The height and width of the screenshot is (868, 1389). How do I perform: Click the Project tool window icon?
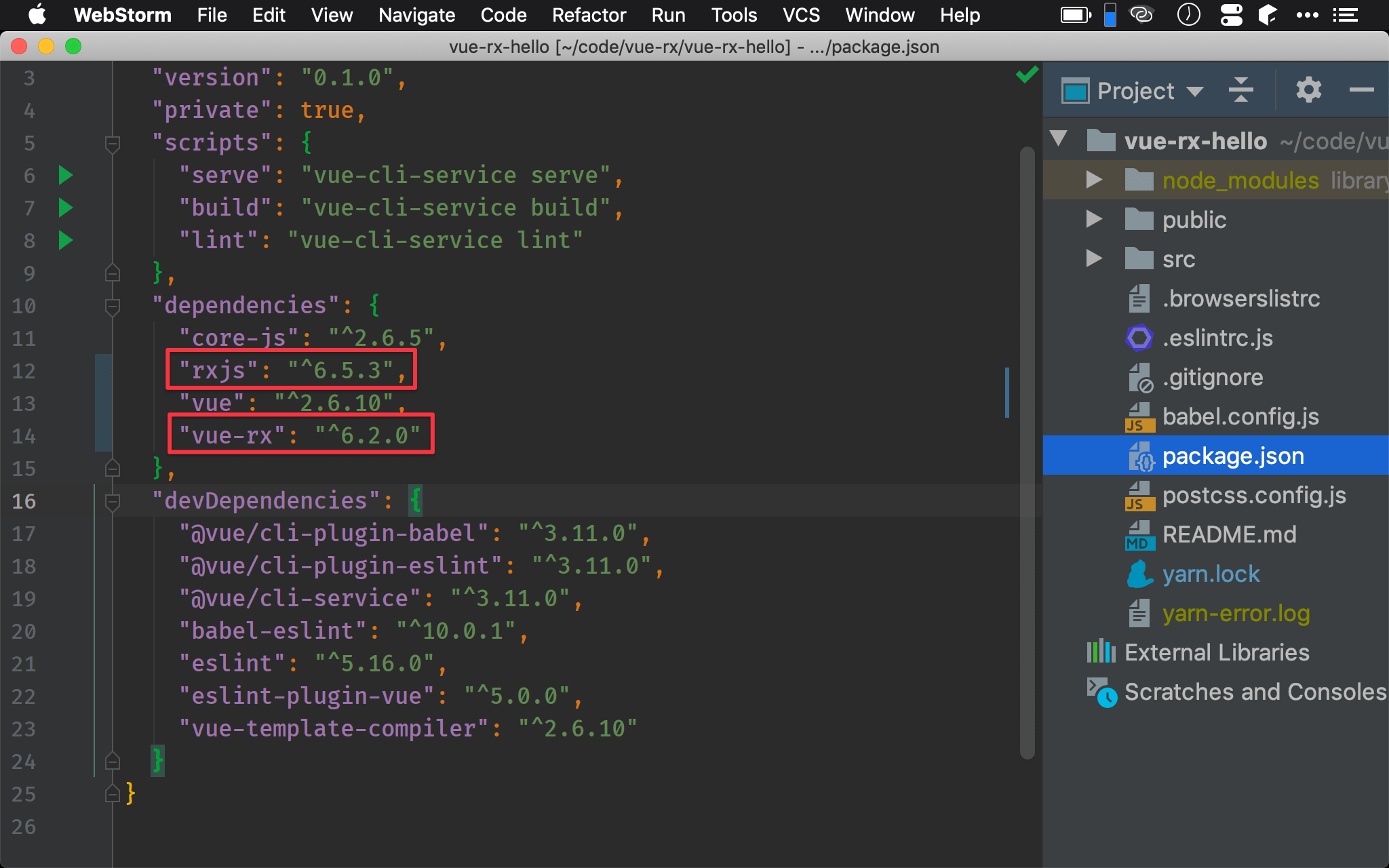(1075, 90)
